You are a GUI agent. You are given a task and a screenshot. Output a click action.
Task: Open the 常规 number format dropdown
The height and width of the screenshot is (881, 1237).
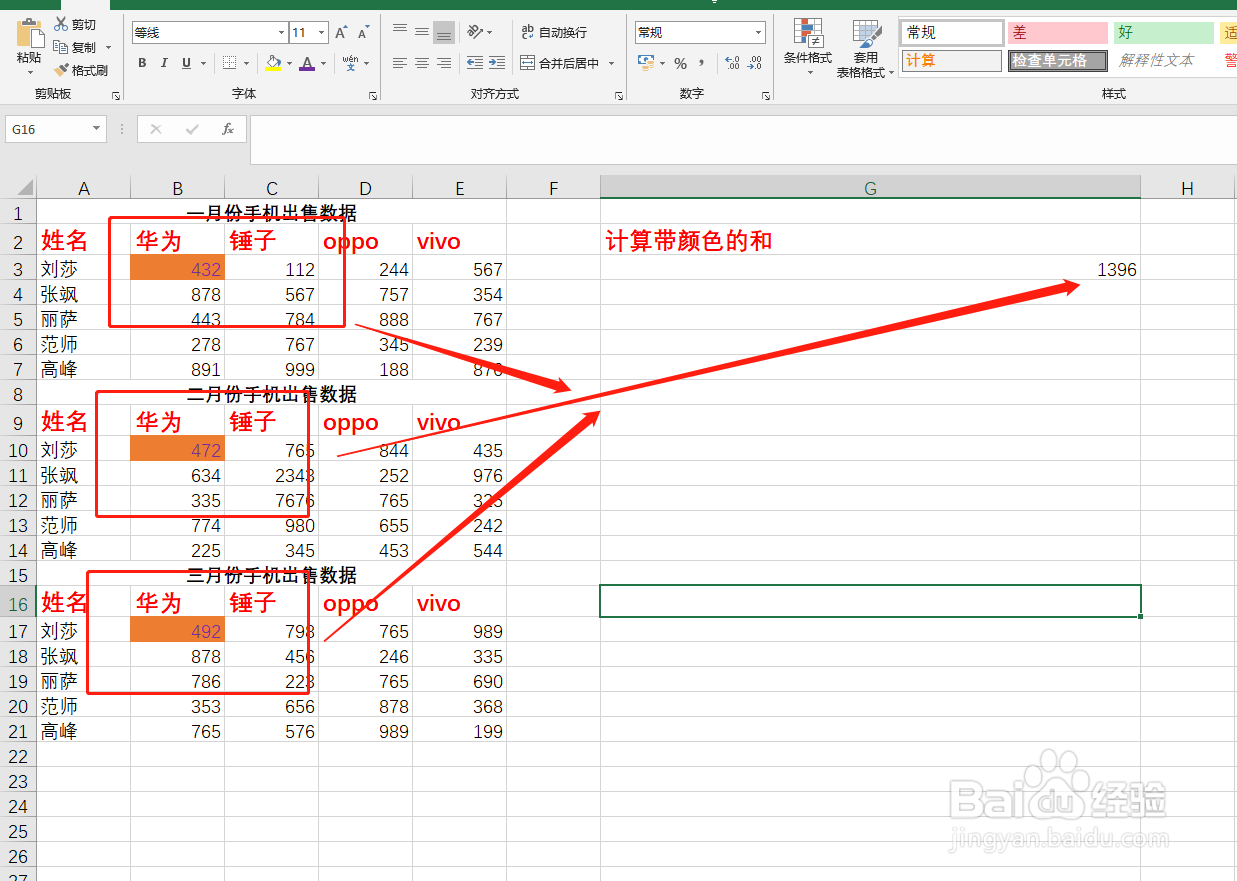pyautogui.click(x=757, y=32)
